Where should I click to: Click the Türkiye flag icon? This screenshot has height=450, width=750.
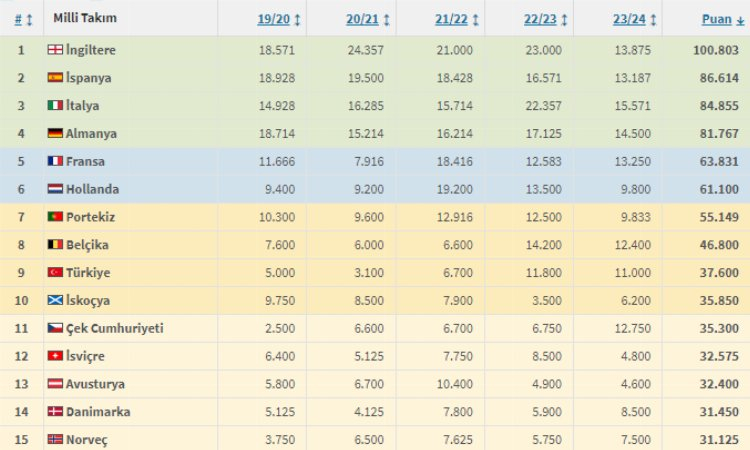point(55,272)
